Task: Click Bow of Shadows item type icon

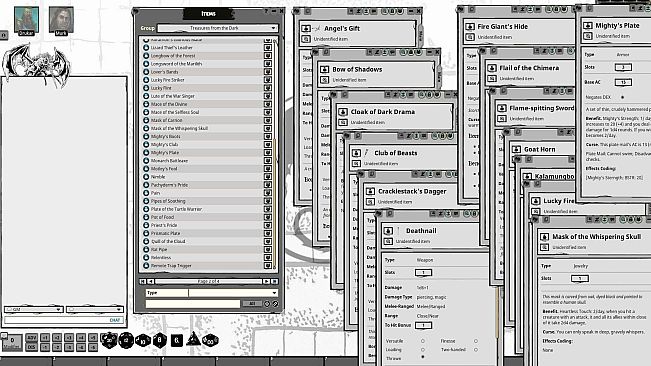Action: click(x=325, y=69)
